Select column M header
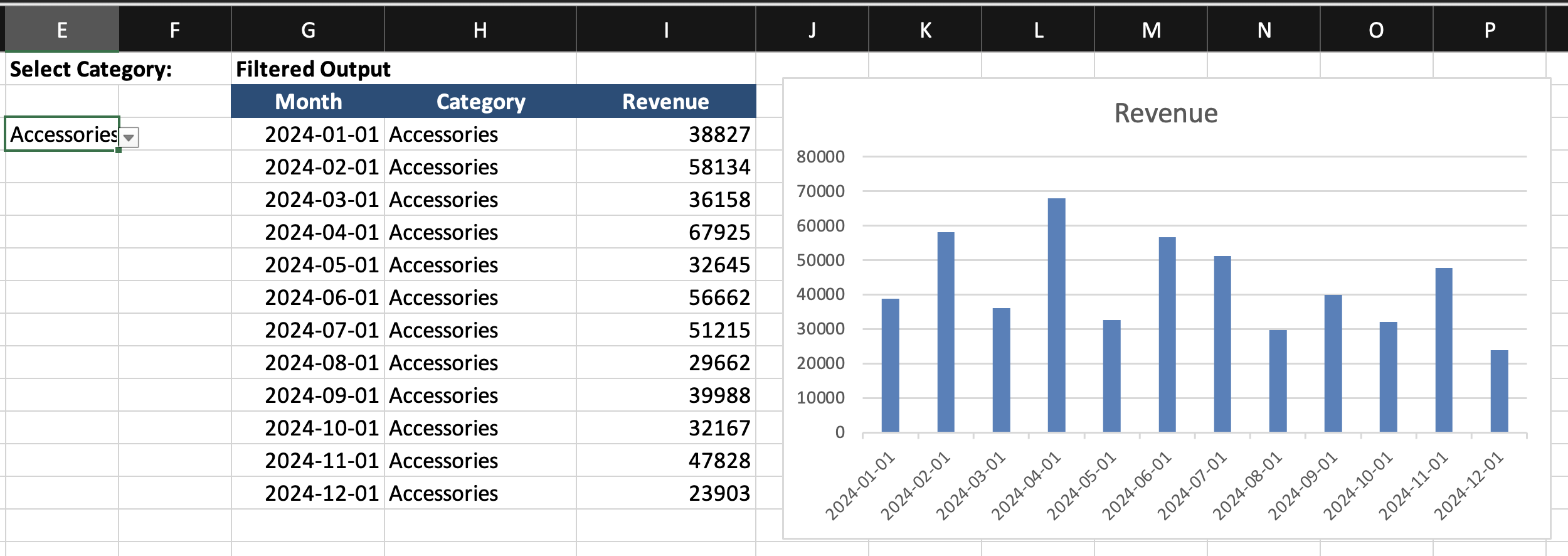This screenshot has height=556, width=1568. 1151,30
